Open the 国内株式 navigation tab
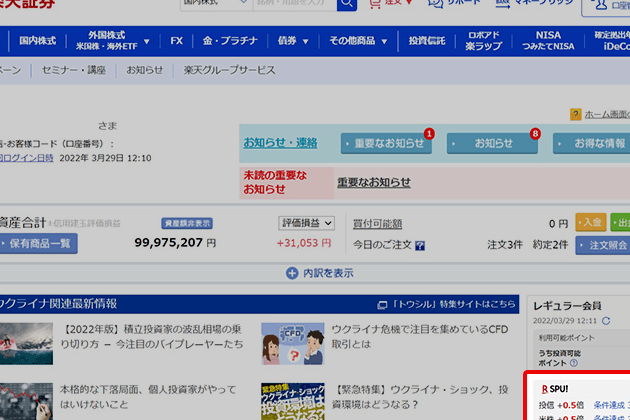This screenshot has width=630, height=420. click(x=37, y=41)
